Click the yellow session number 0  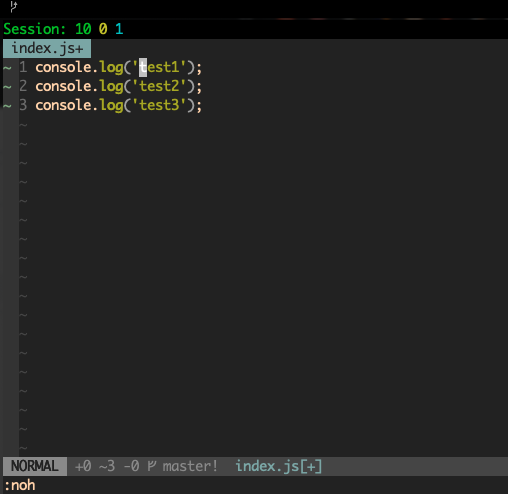coord(103,29)
